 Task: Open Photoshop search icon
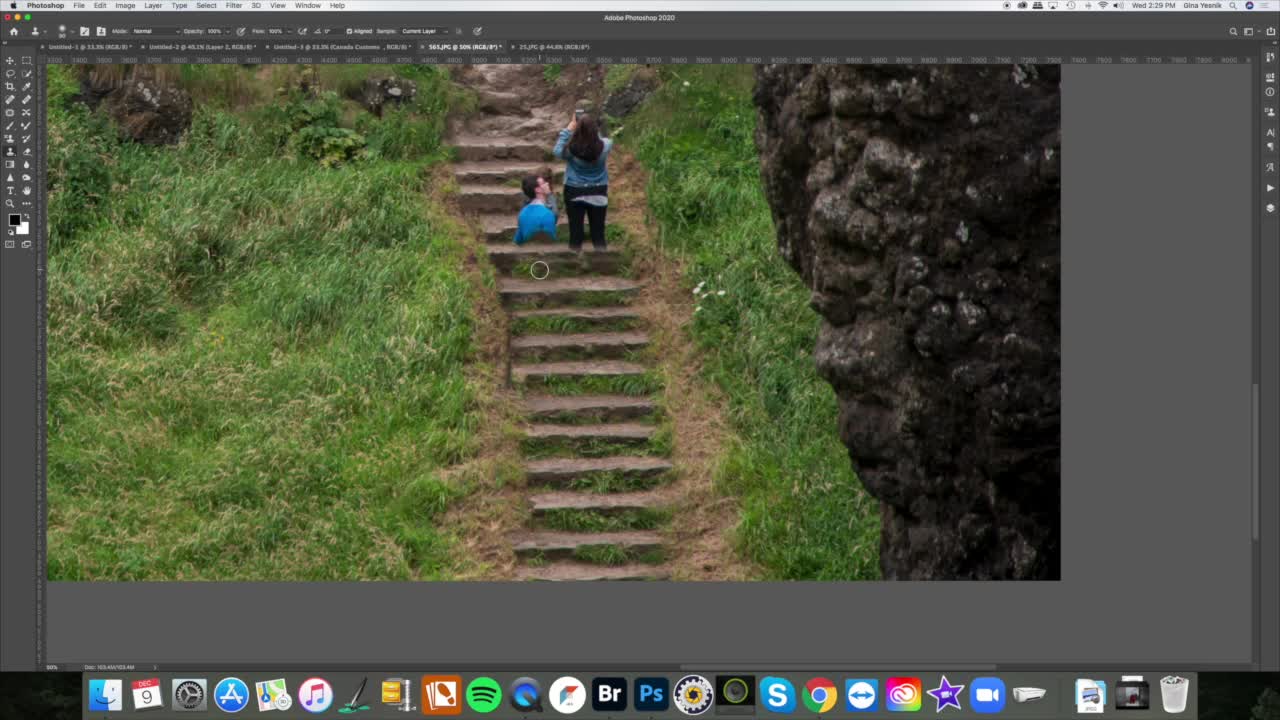1233,31
